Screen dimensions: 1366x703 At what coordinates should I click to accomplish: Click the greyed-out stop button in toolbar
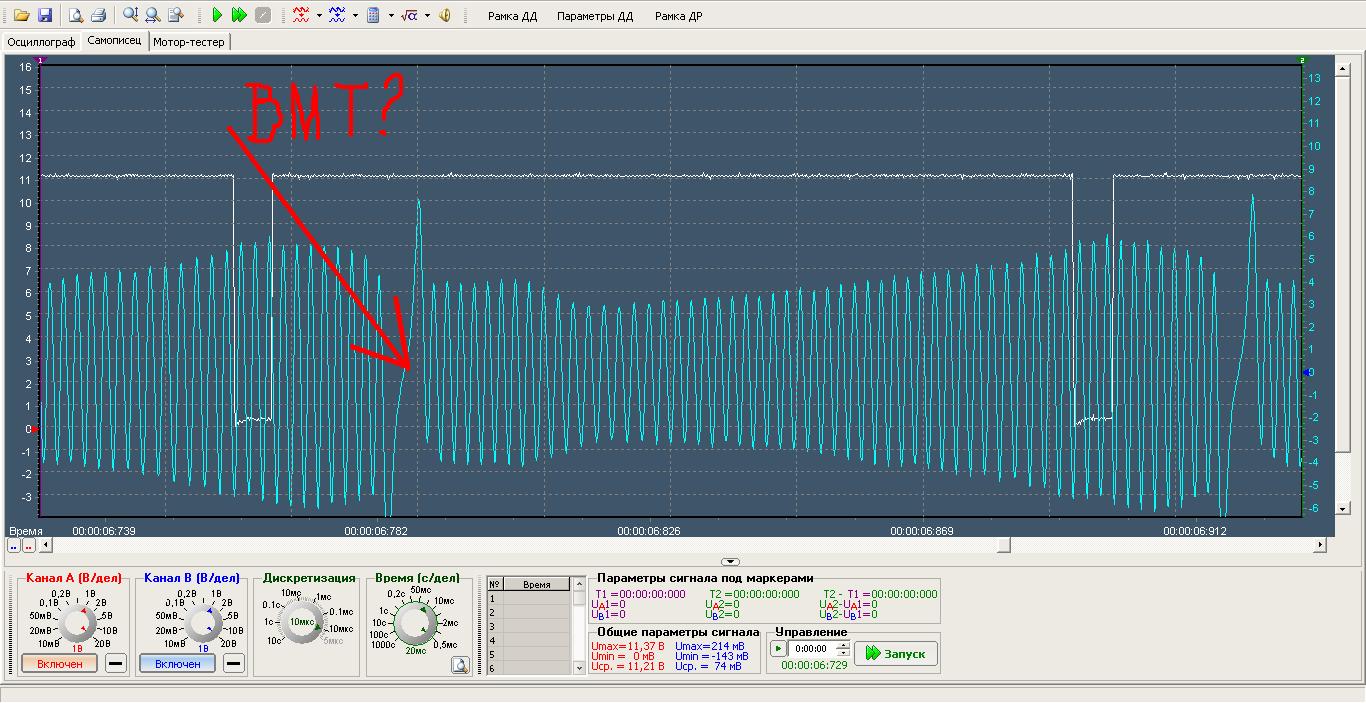262,15
